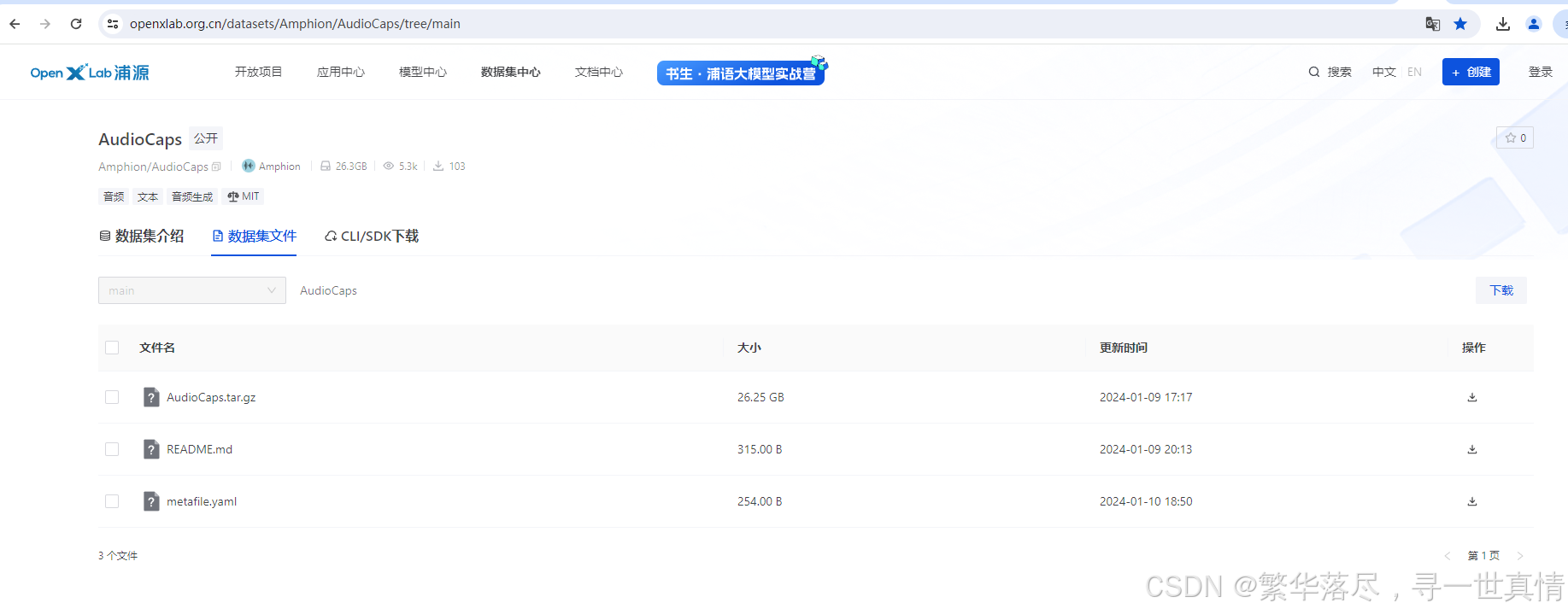The height and width of the screenshot is (614, 1568).
Task: Click the translate page icon
Action: (1433, 24)
